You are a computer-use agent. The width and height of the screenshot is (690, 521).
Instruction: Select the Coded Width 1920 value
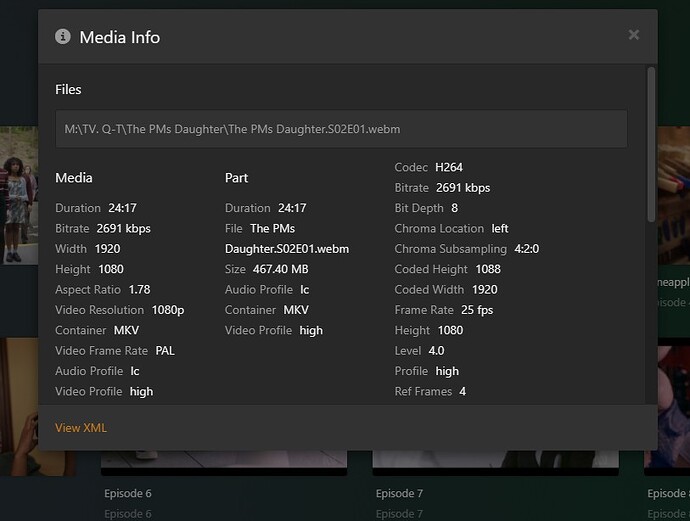pyautogui.click(x=485, y=290)
